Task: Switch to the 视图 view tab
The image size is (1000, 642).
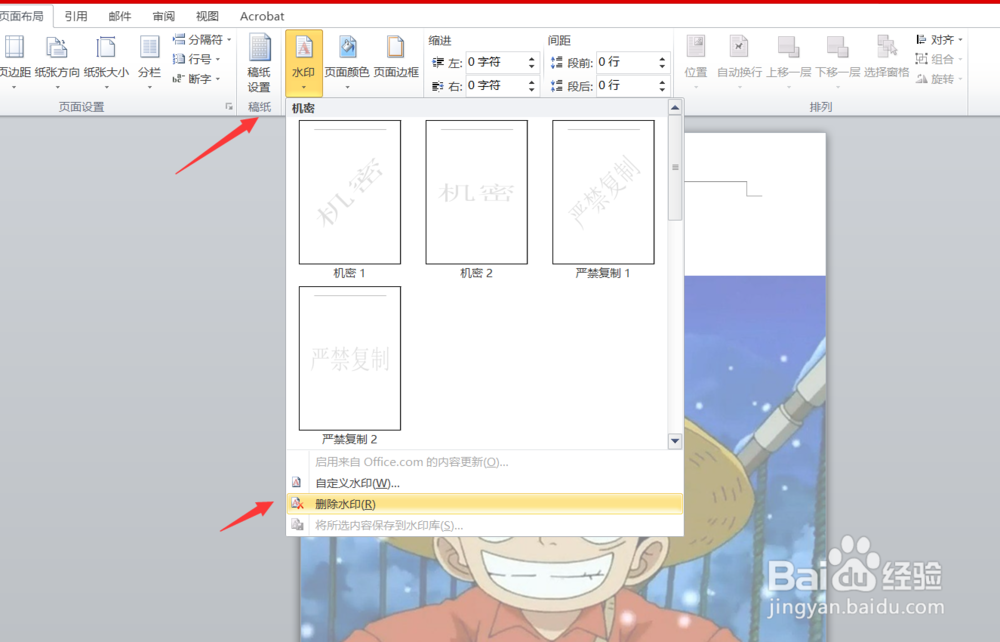Action: tap(207, 16)
